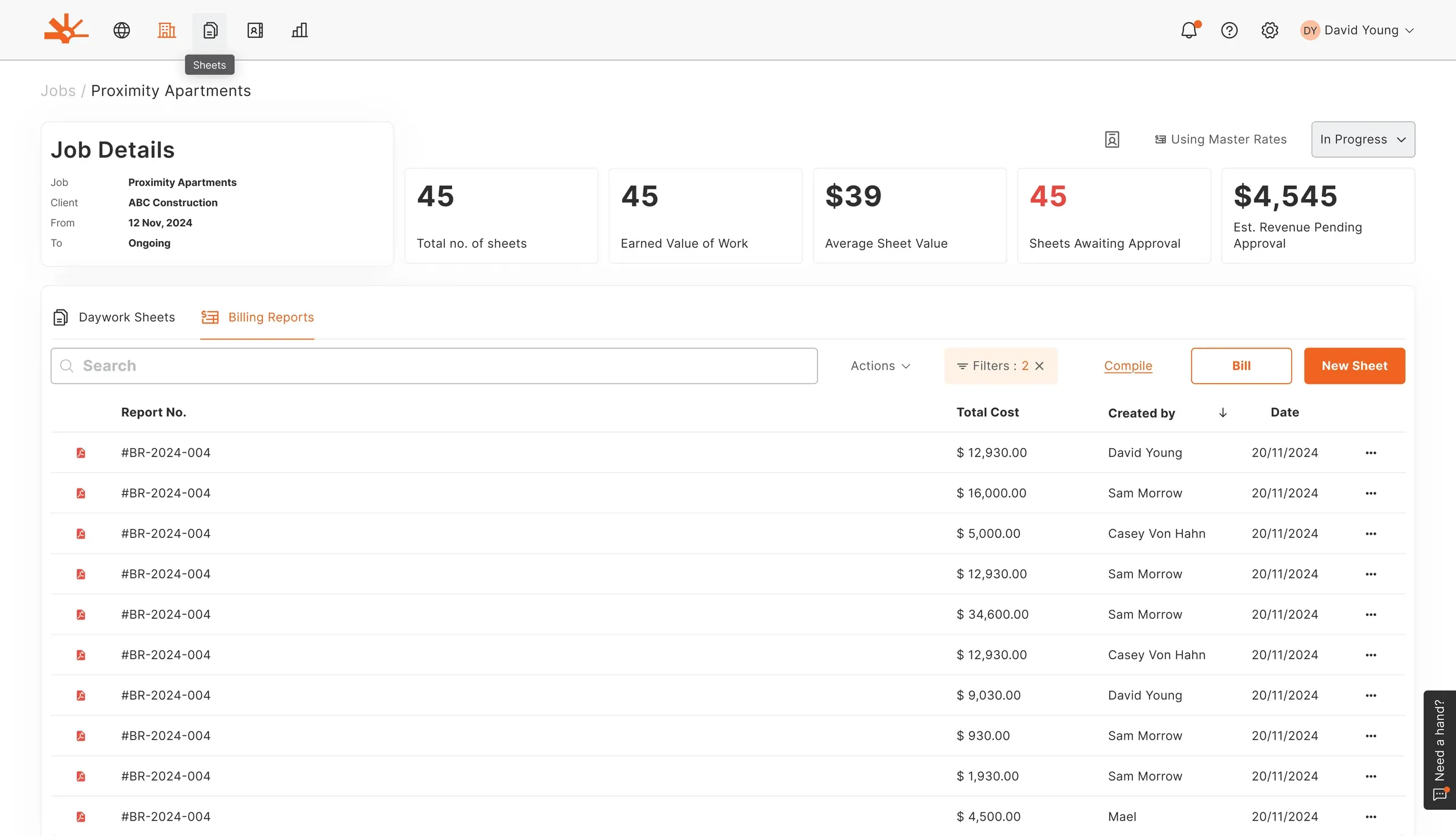The image size is (1456, 836).
Task: Click the Total Cost column header
Action: [x=987, y=412]
